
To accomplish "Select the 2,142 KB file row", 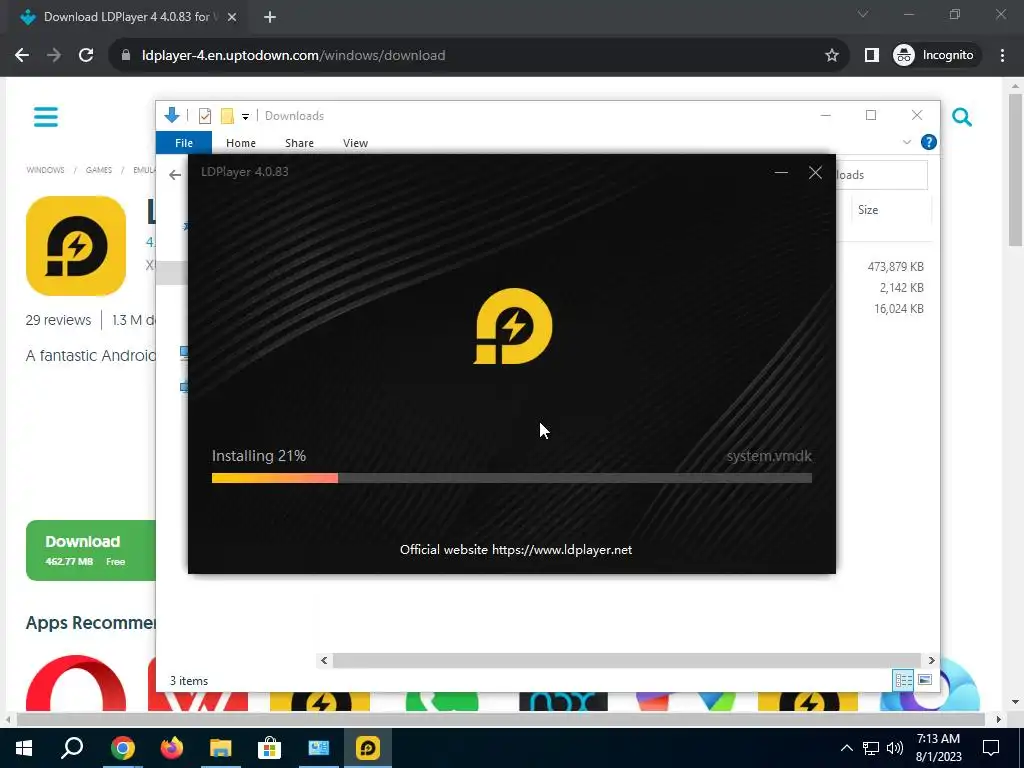I will point(901,287).
